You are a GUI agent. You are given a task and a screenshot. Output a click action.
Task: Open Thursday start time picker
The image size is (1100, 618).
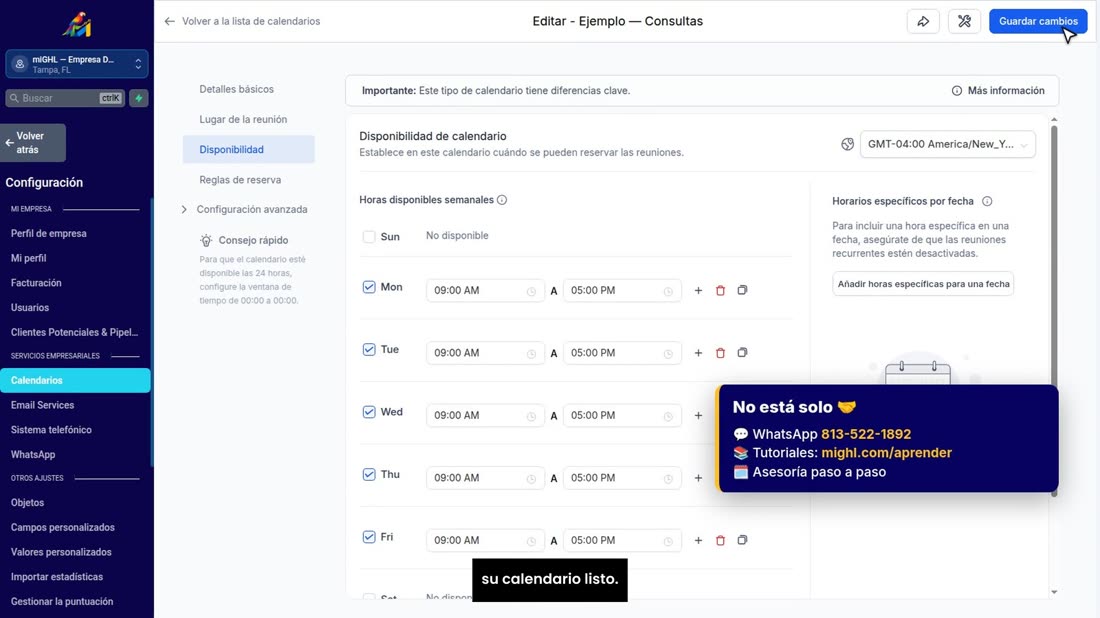coord(485,478)
